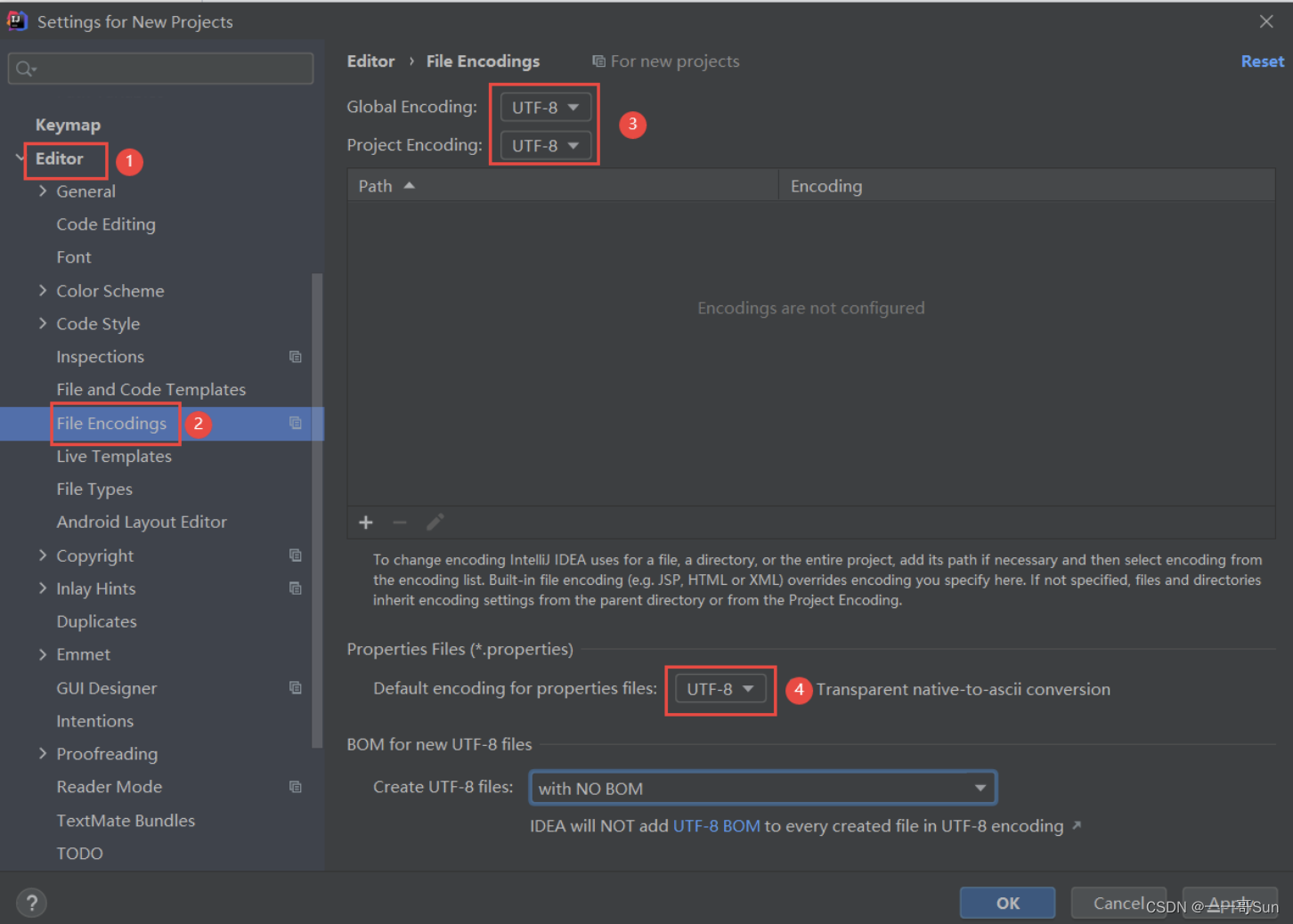Screen dimensions: 1293x924
Task: Toggle Transparent native-to-ascii conversion option
Action: click(964, 689)
